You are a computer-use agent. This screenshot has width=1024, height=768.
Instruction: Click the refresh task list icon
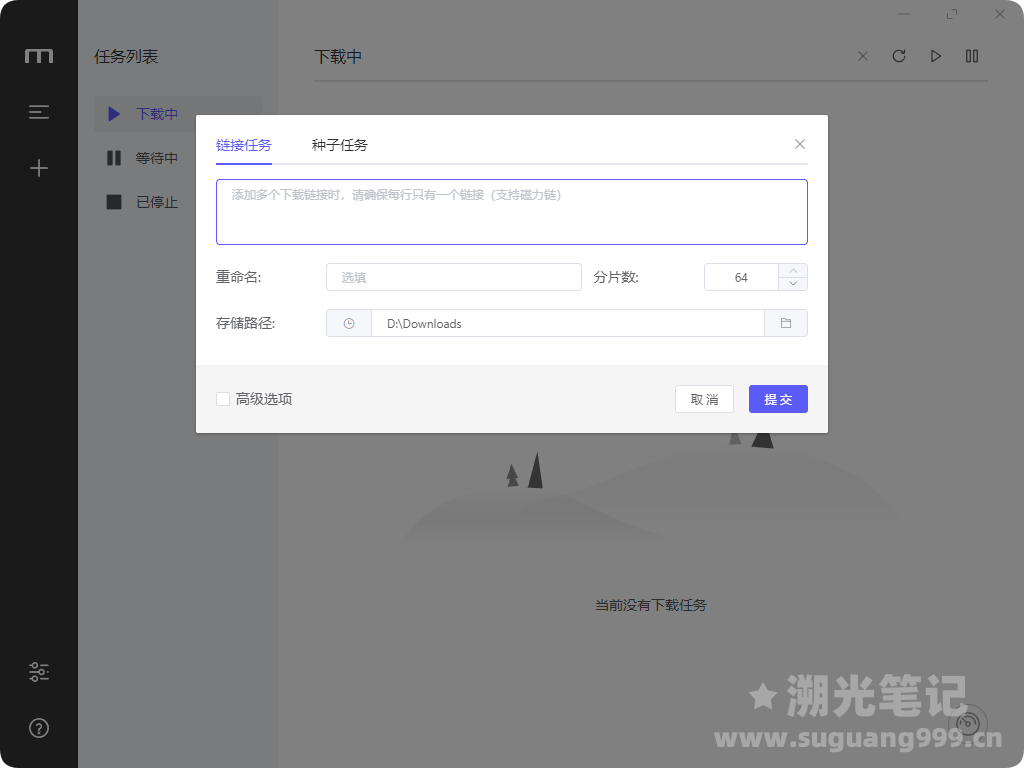[x=899, y=56]
